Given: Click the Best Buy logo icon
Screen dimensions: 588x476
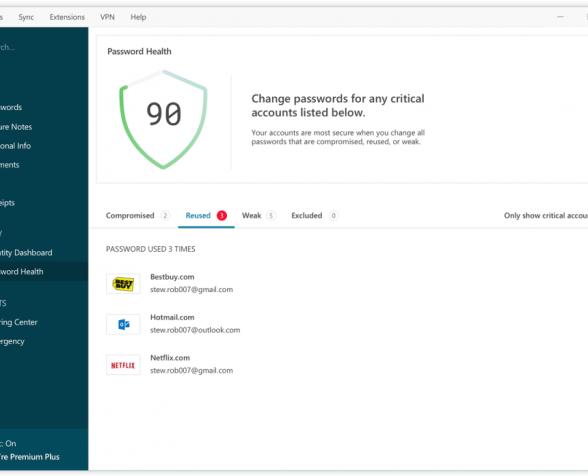Looking at the screenshot, I should [123, 284].
